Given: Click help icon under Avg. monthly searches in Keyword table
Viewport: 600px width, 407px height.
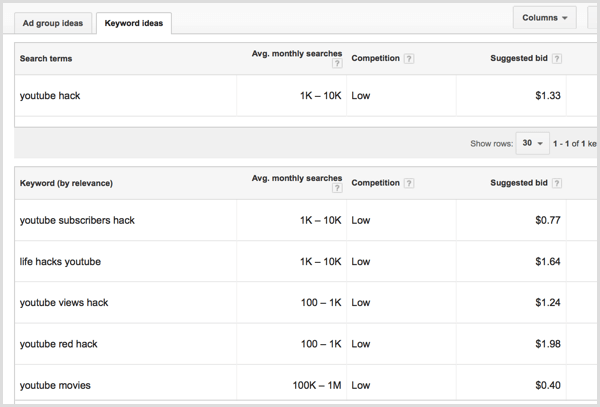Looking at the screenshot, I should [337, 188].
